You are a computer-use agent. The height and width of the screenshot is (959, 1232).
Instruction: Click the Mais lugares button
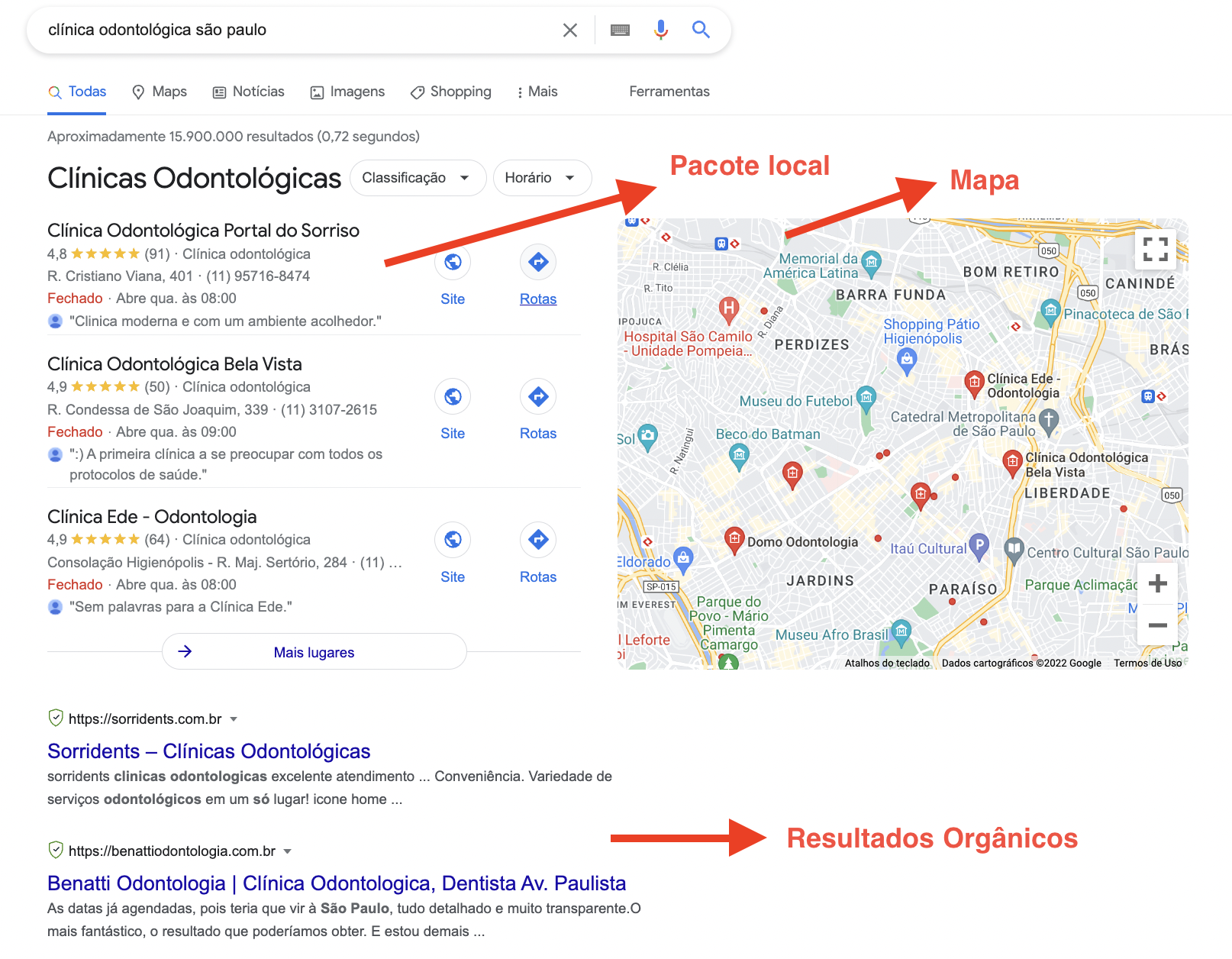314,652
